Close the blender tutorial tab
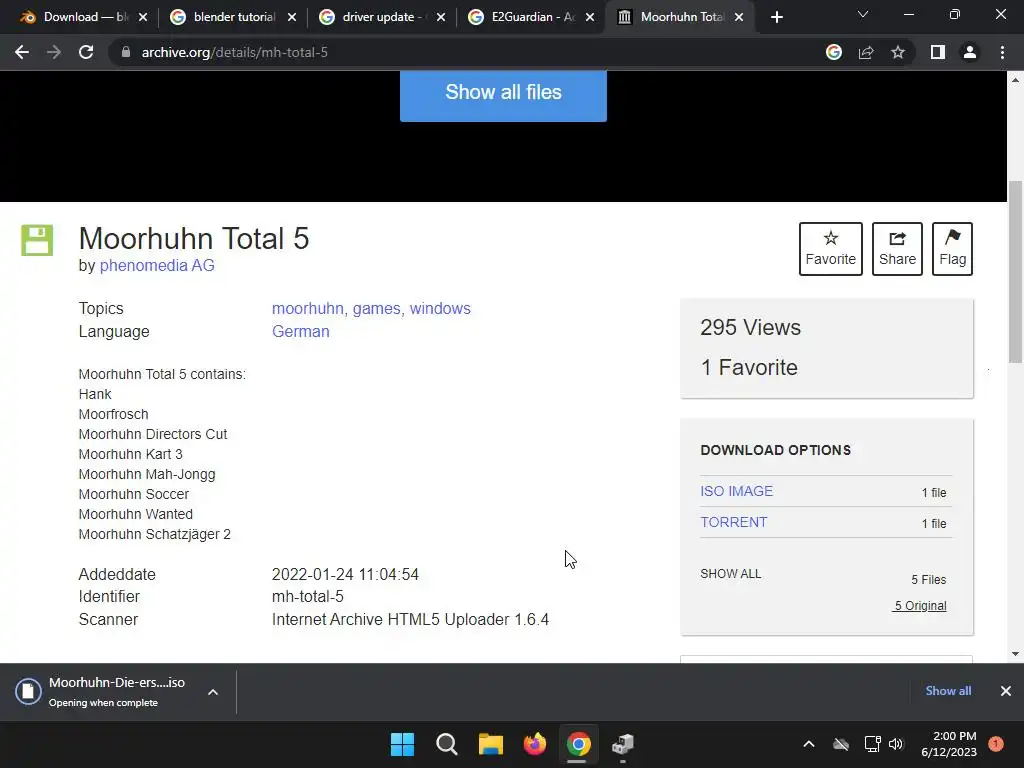 click(292, 18)
